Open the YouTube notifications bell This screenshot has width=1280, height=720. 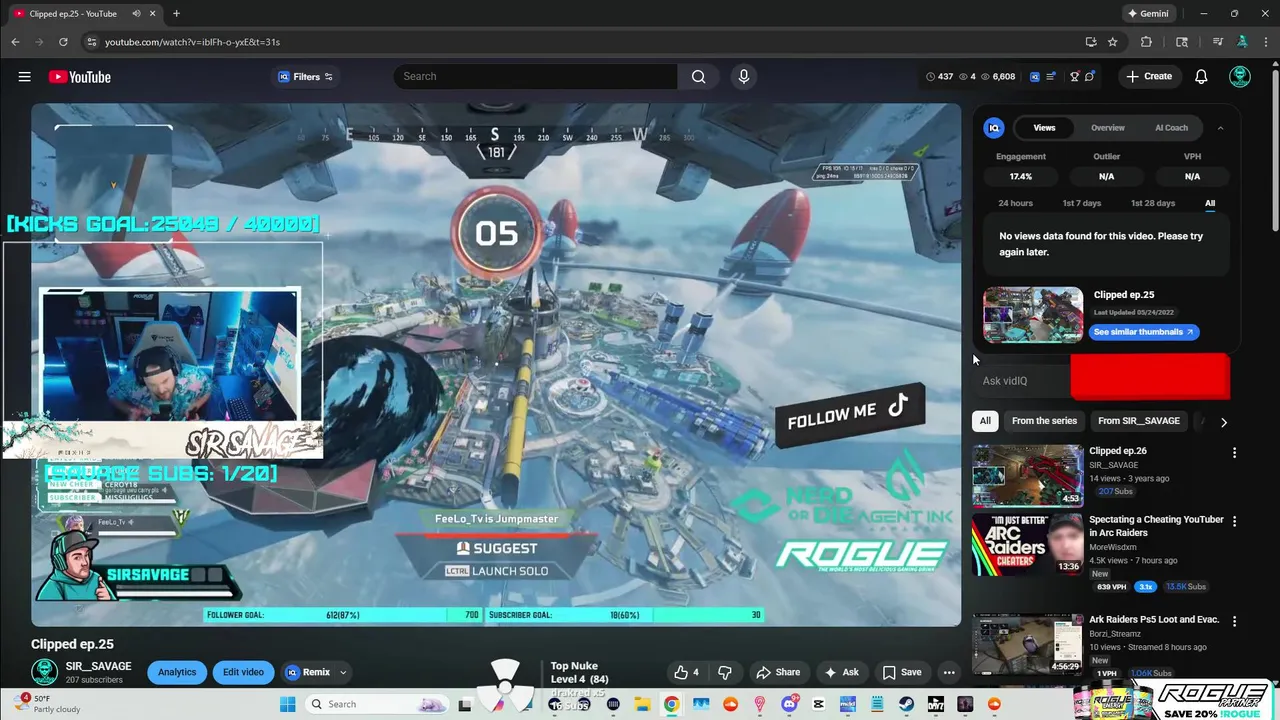pyautogui.click(x=1201, y=77)
